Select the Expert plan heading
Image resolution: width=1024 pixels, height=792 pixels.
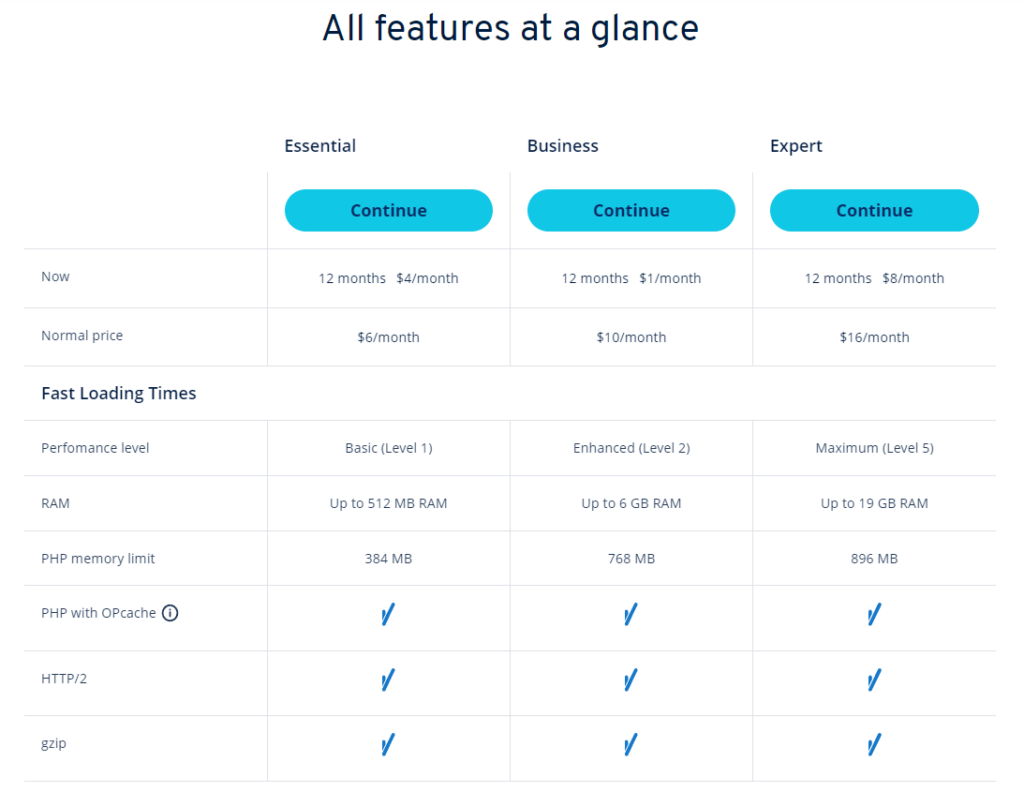pyautogui.click(x=796, y=146)
